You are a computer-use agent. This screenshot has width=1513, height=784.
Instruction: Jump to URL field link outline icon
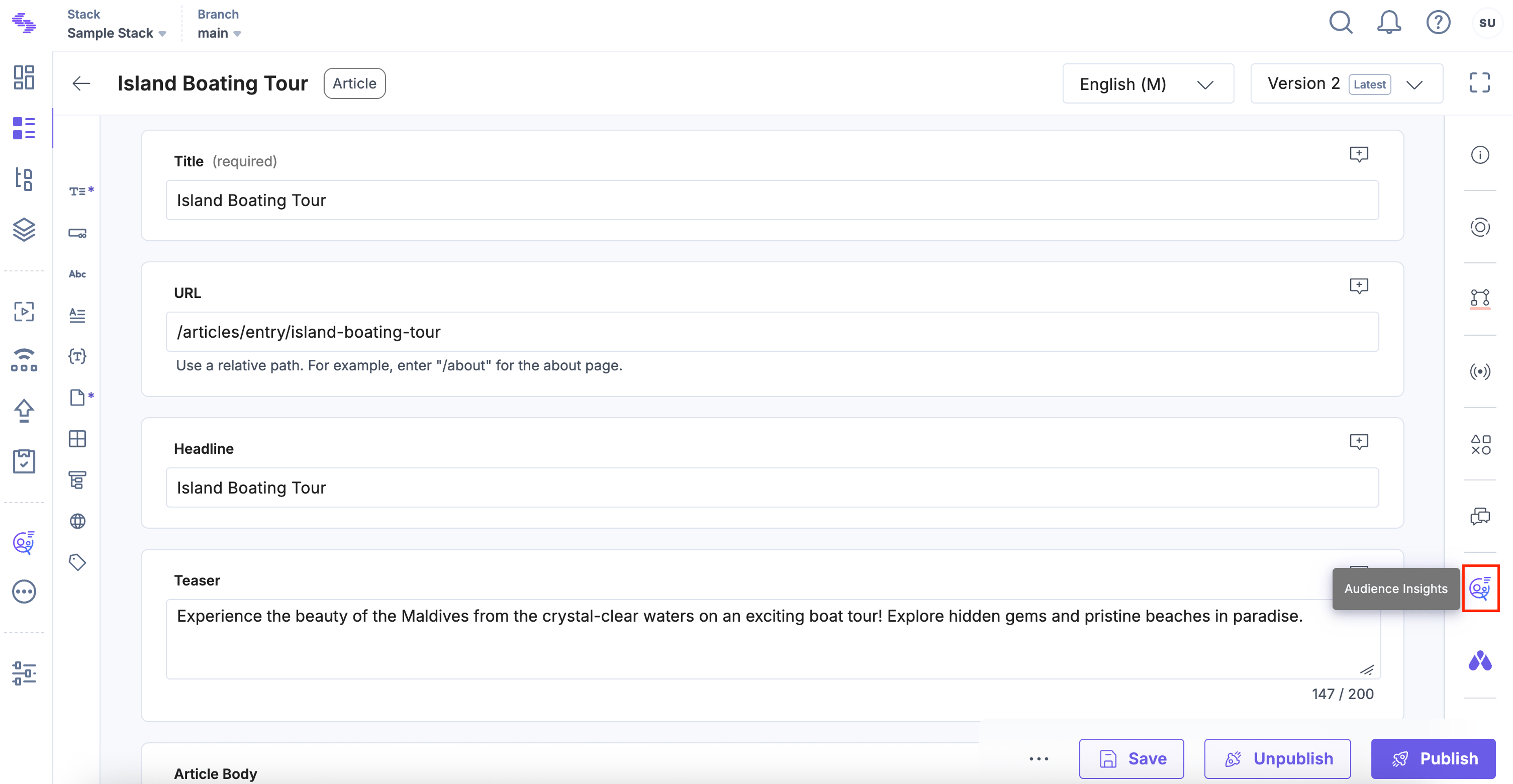[x=78, y=233]
